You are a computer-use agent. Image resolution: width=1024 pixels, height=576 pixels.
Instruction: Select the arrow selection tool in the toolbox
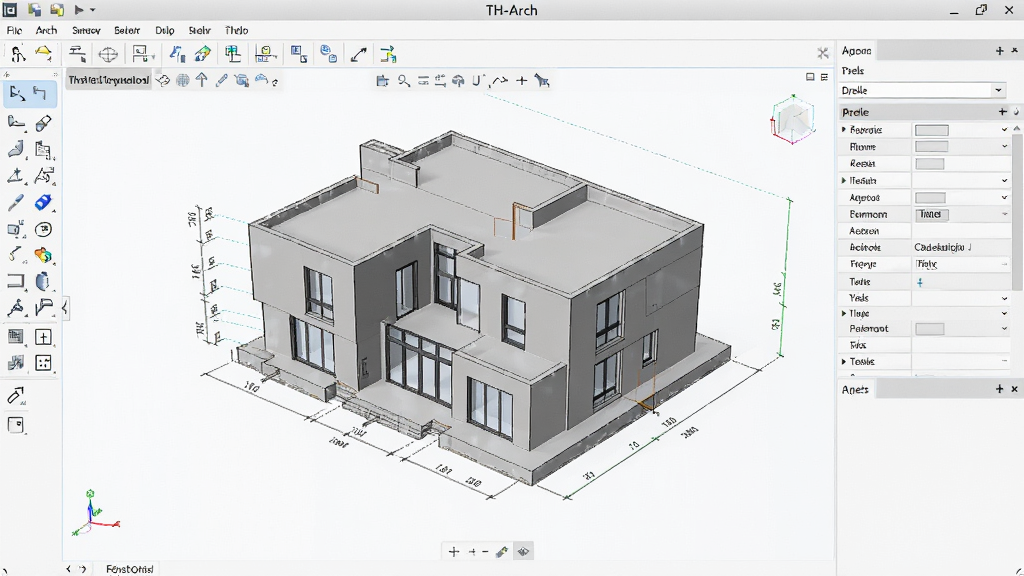(17, 94)
